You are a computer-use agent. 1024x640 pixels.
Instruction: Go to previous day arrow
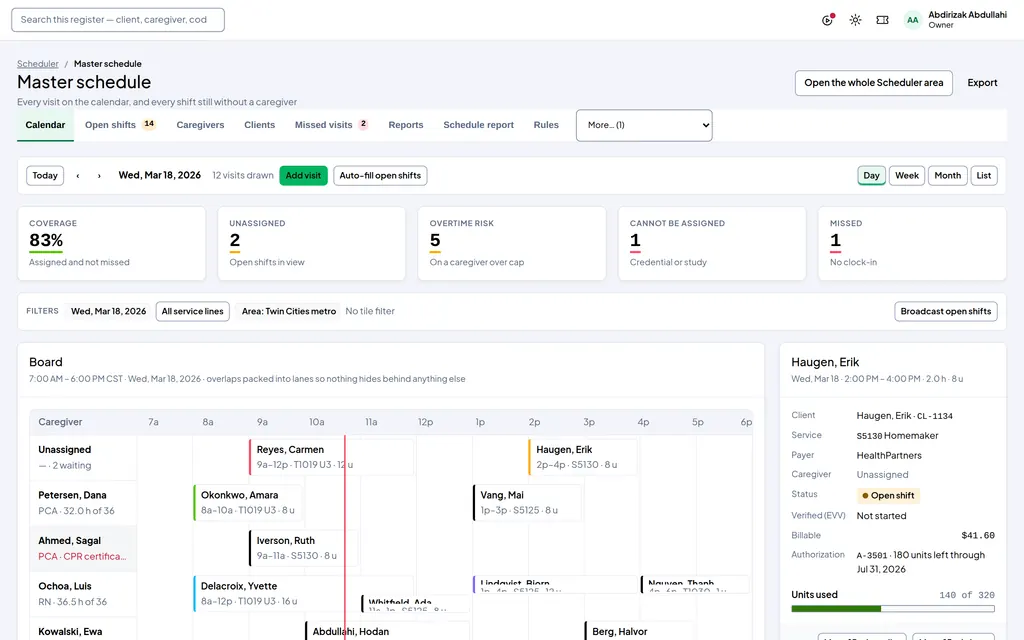click(x=78, y=176)
